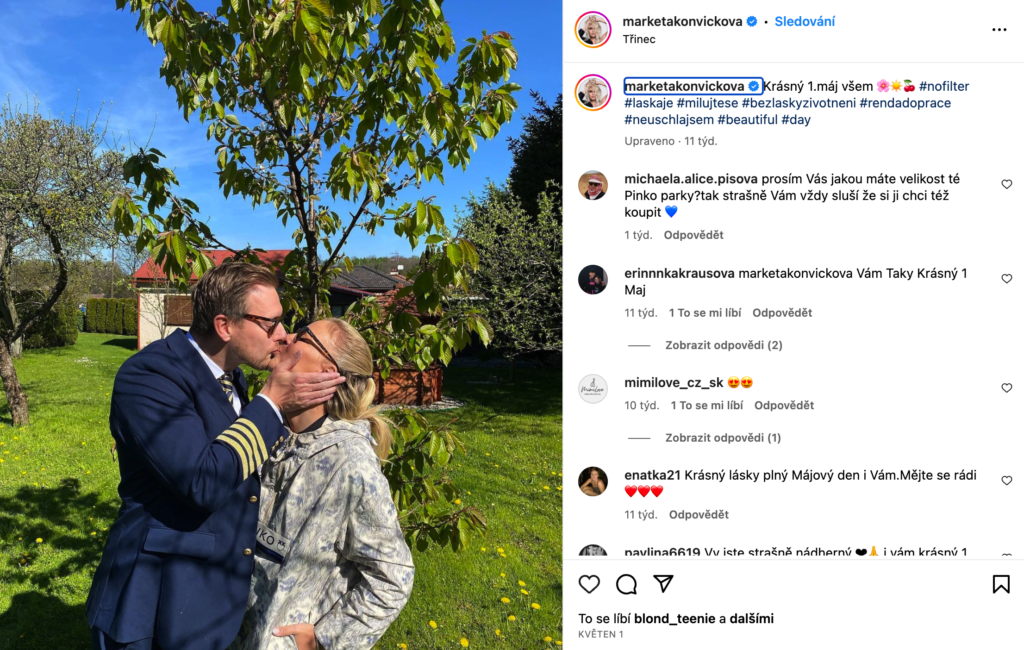
Task: Share post via paper plane icon
Action: 664,583
